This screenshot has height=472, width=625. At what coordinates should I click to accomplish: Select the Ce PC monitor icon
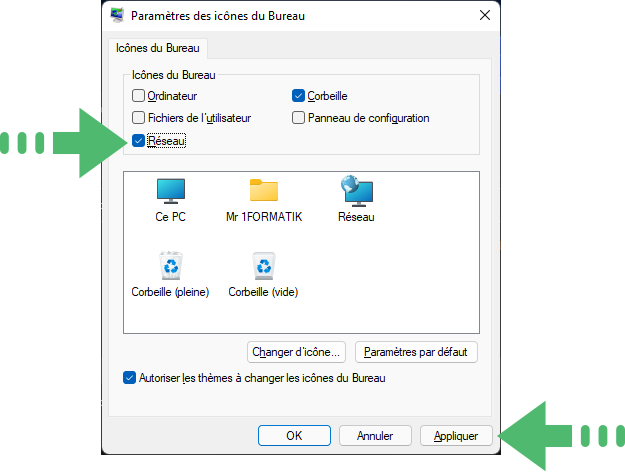click(171, 191)
